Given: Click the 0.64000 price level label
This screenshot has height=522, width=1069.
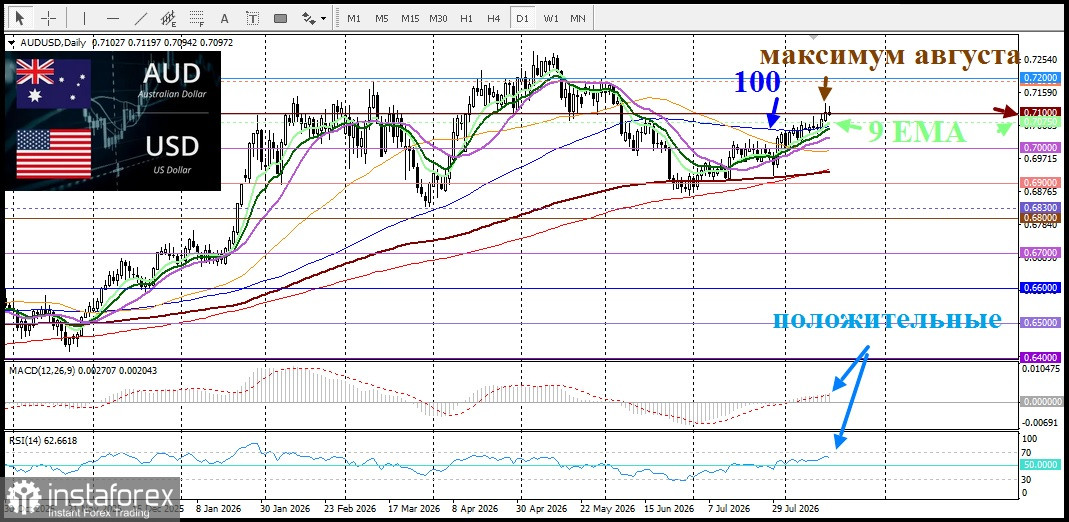Looking at the screenshot, I should [1040, 357].
